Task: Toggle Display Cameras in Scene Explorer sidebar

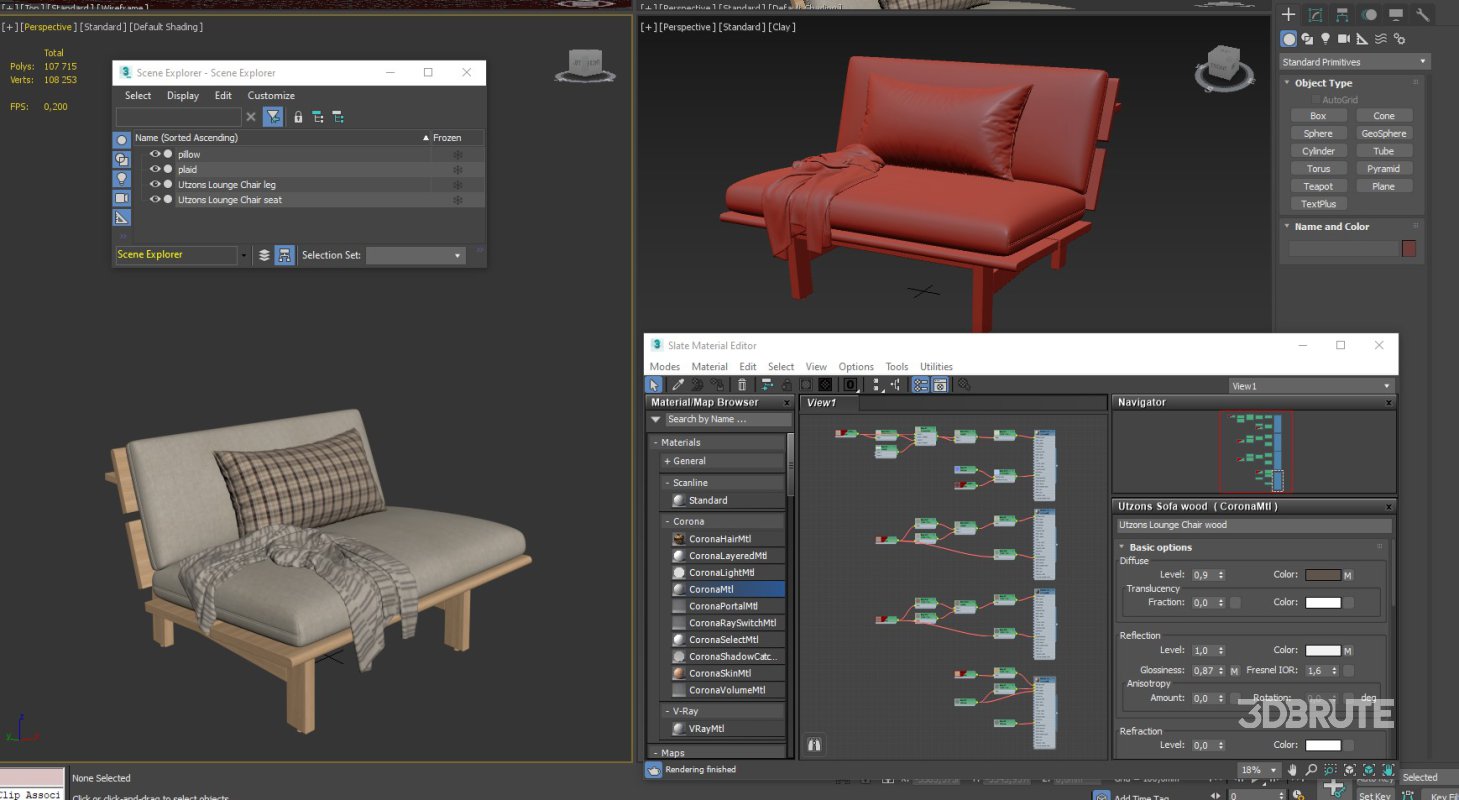Action: [x=121, y=198]
